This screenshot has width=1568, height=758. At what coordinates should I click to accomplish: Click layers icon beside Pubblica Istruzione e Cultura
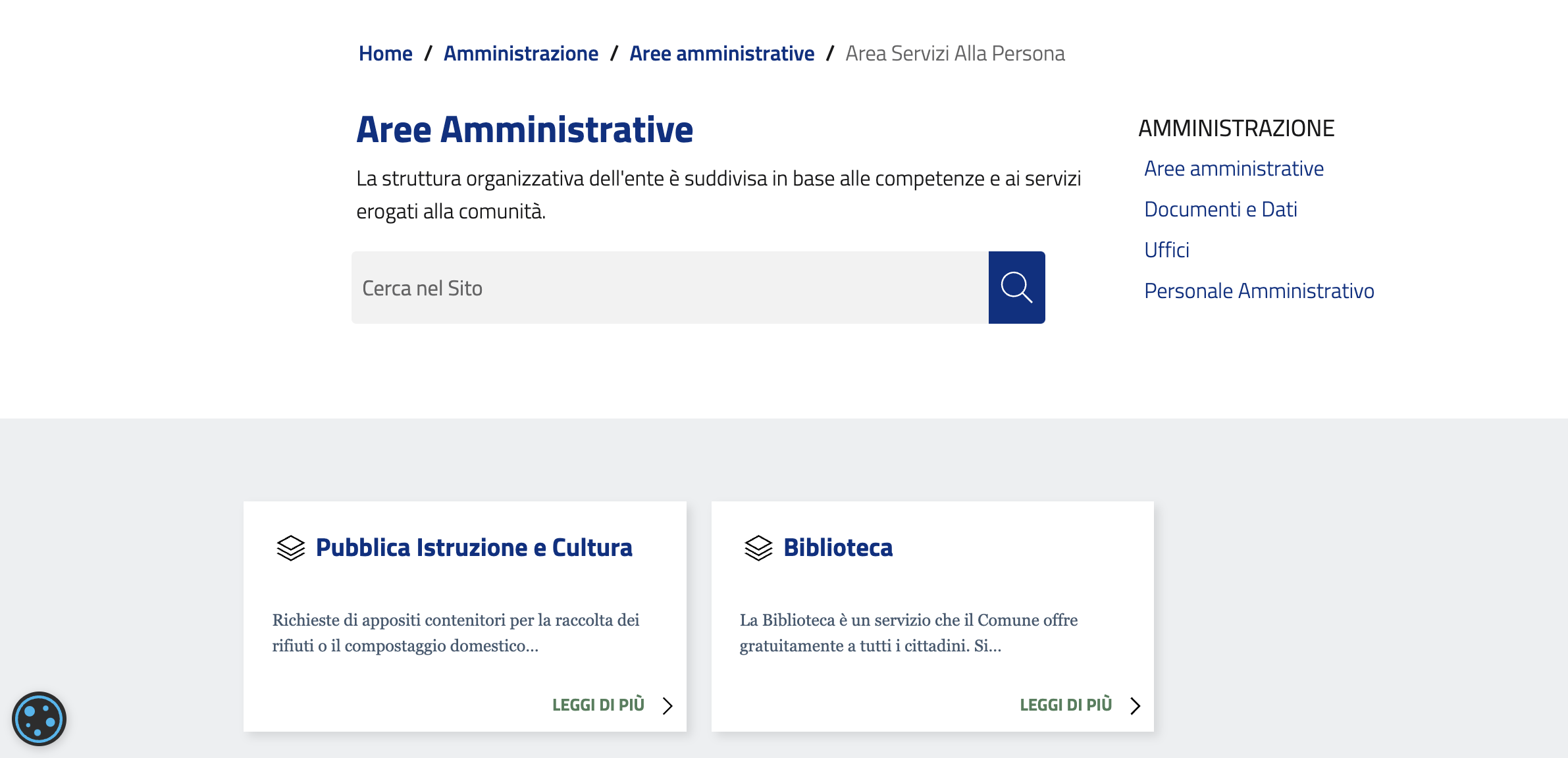[x=290, y=547]
